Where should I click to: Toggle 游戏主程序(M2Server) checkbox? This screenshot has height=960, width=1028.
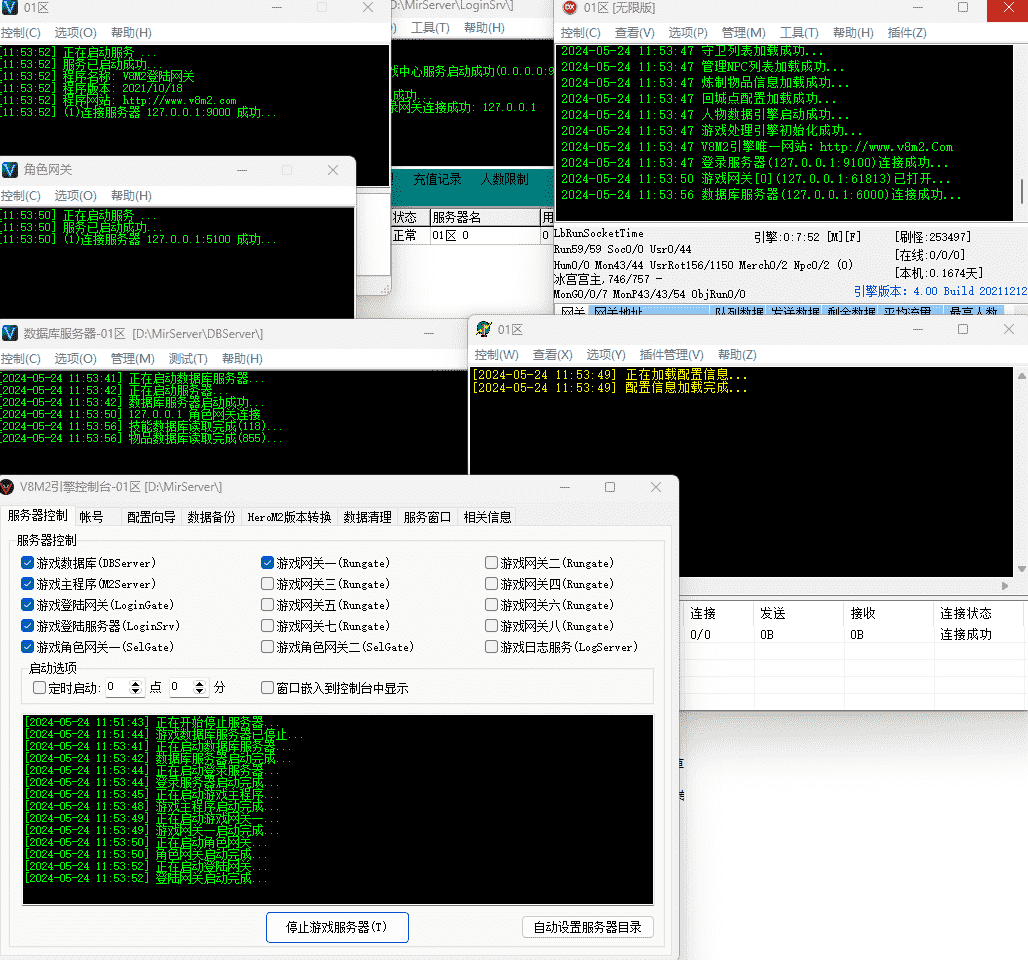point(28,584)
